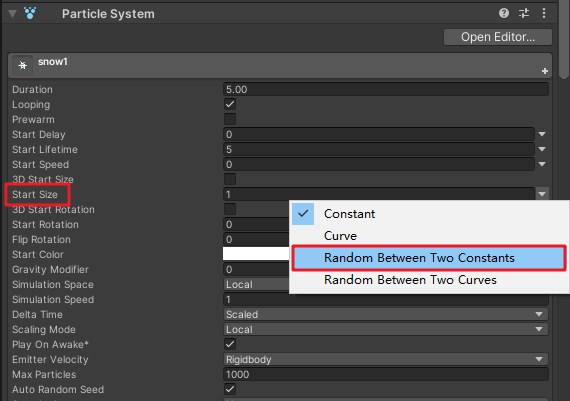This screenshot has height=401, width=570.
Task: Open the Simulation Space dropdown
Action: pyautogui.click(x=256, y=284)
